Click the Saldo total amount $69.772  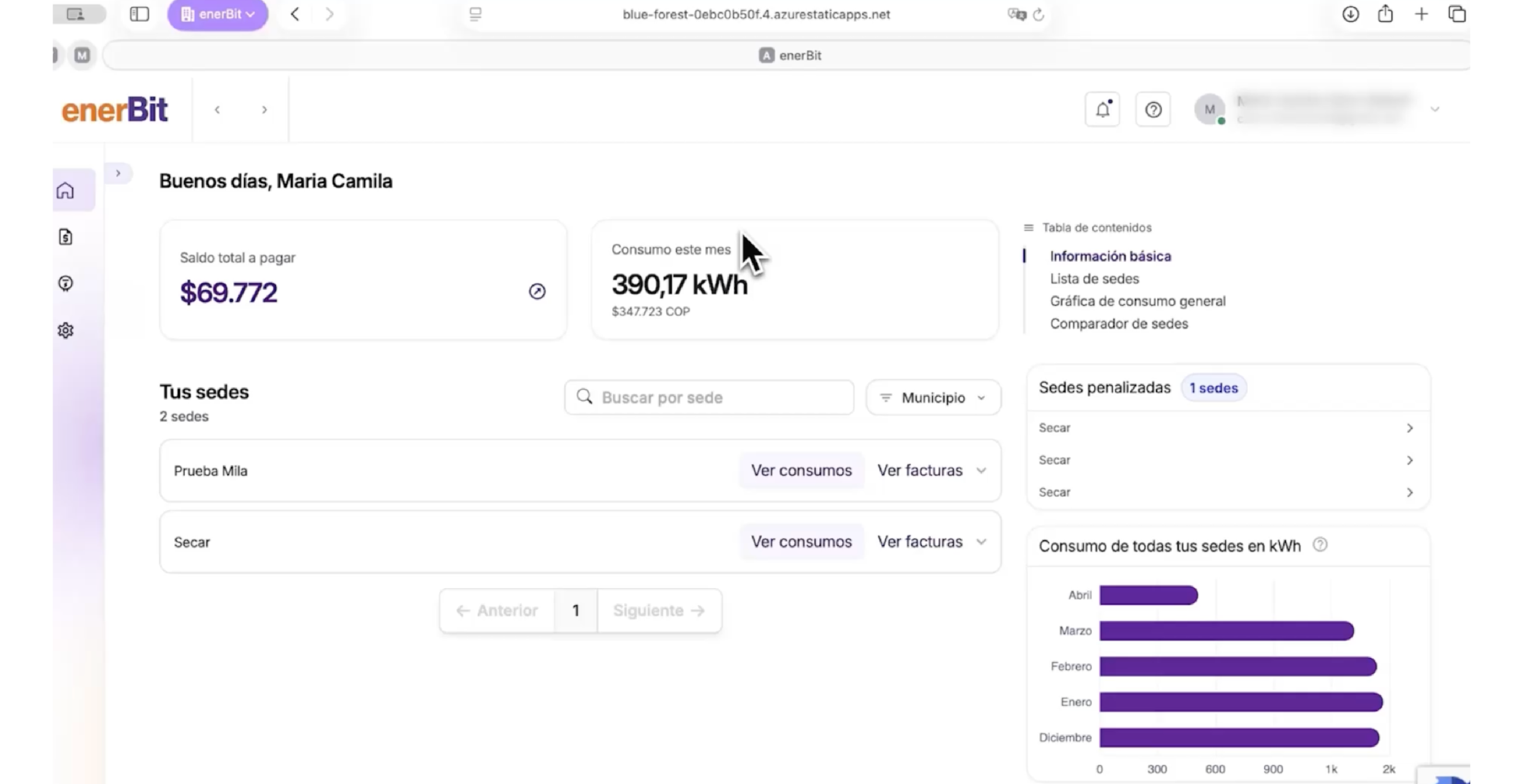(229, 293)
